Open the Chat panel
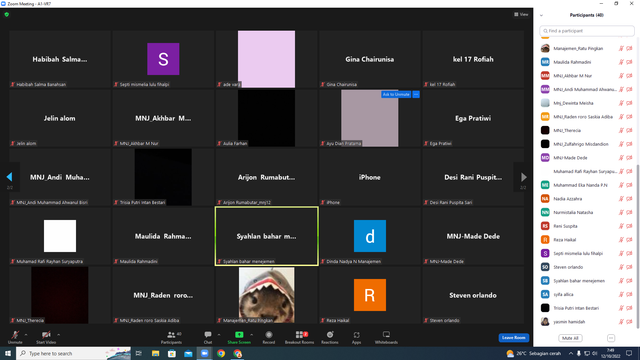 tap(208, 337)
